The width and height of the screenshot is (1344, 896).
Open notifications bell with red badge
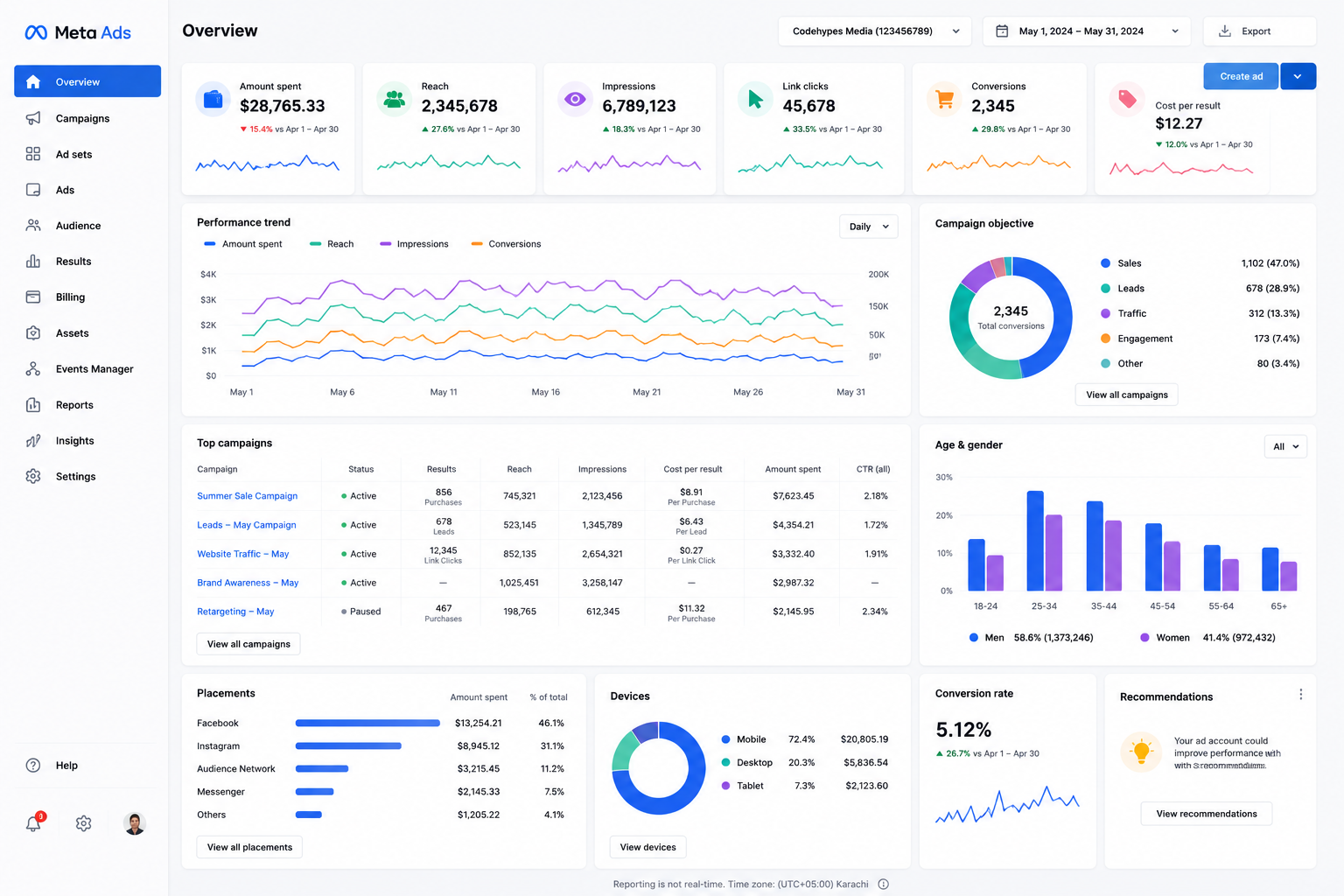point(34,823)
